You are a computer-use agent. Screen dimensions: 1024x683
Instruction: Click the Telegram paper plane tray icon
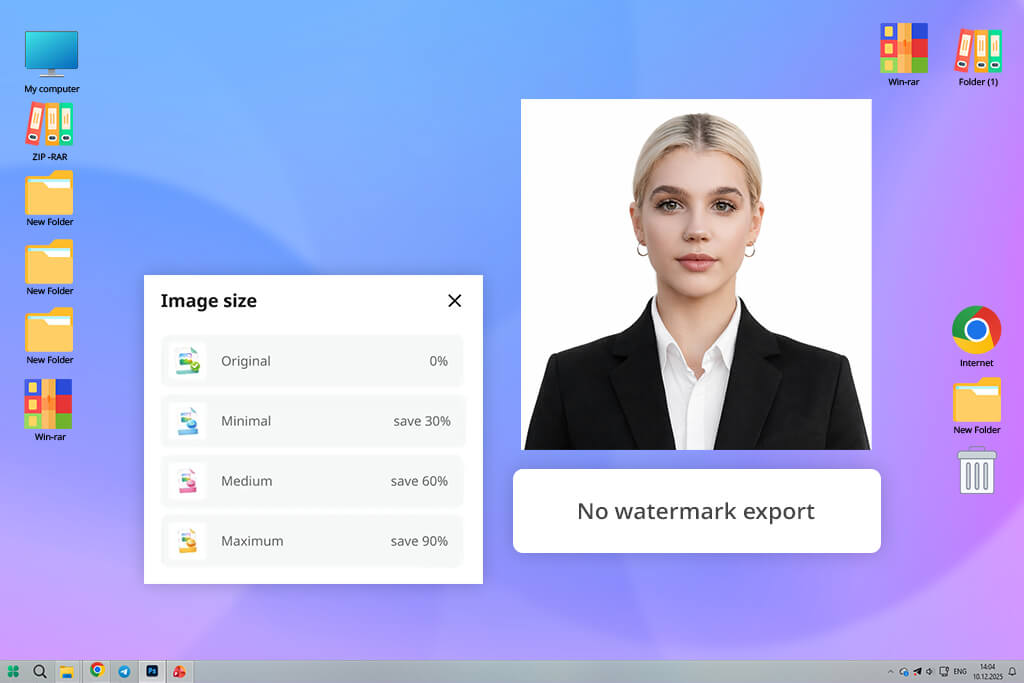click(917, 671)
